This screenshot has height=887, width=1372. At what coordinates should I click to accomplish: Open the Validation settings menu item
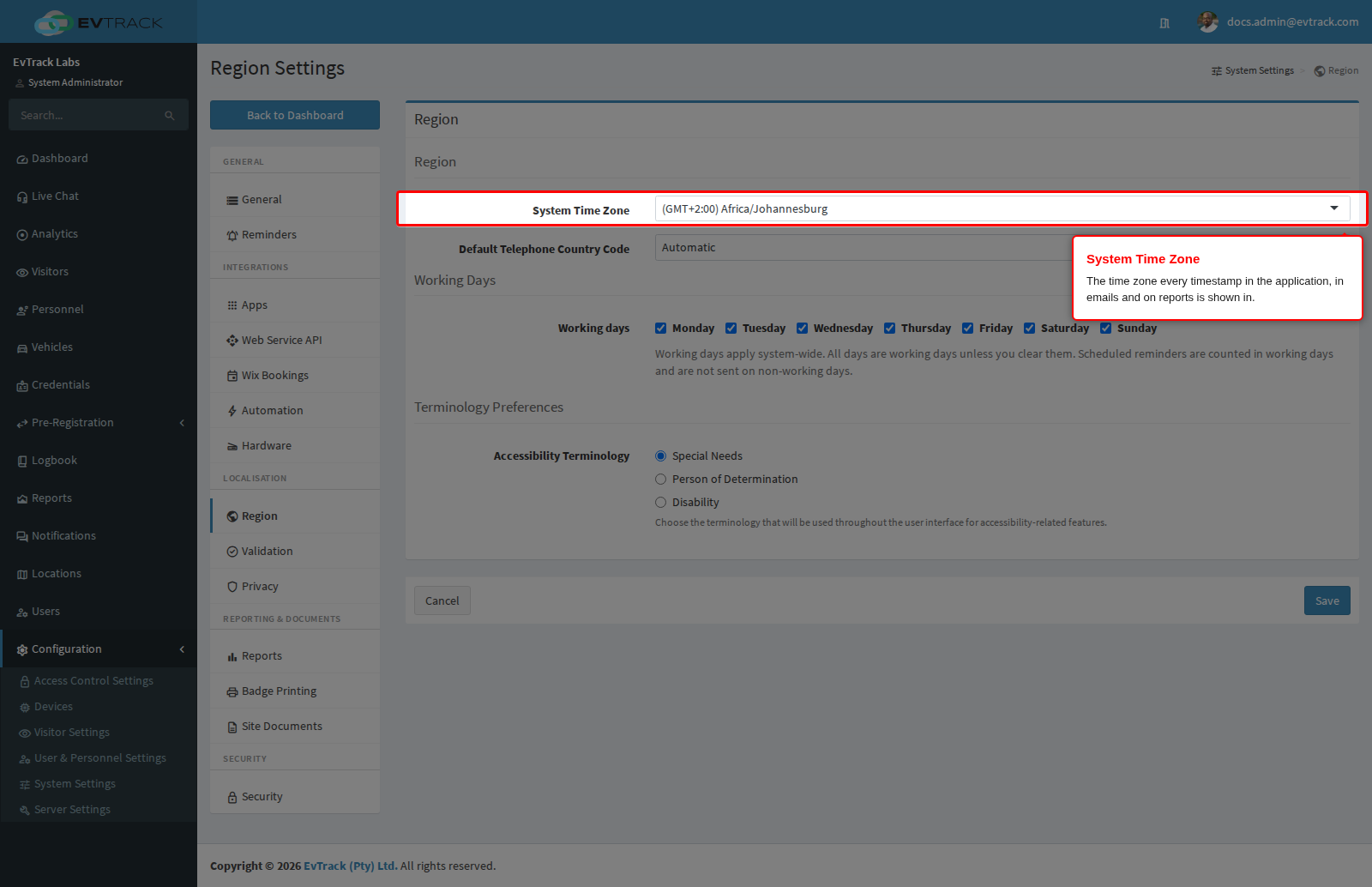click(x=295, y=552)
